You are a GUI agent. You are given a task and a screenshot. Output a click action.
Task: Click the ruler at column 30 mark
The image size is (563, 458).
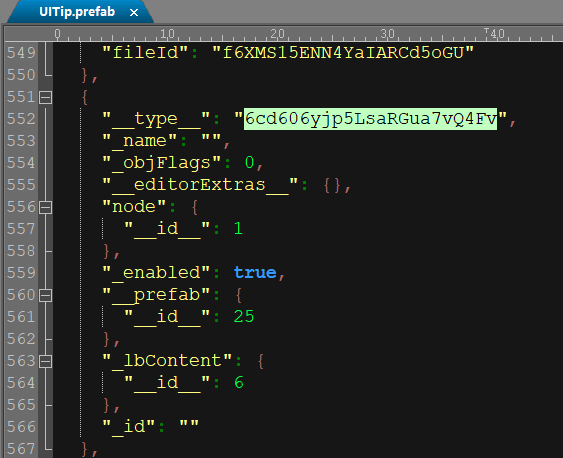tap(387, 34)
